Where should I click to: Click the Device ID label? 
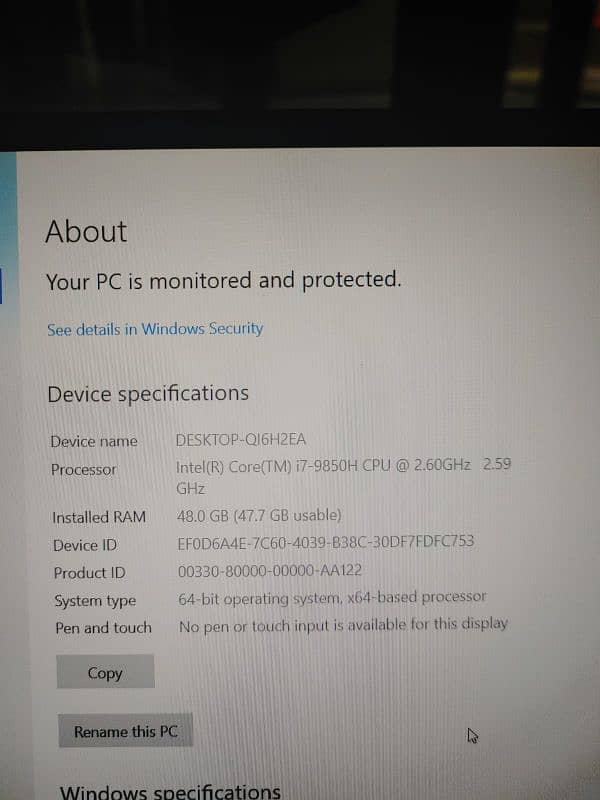[x=85, y=545]
